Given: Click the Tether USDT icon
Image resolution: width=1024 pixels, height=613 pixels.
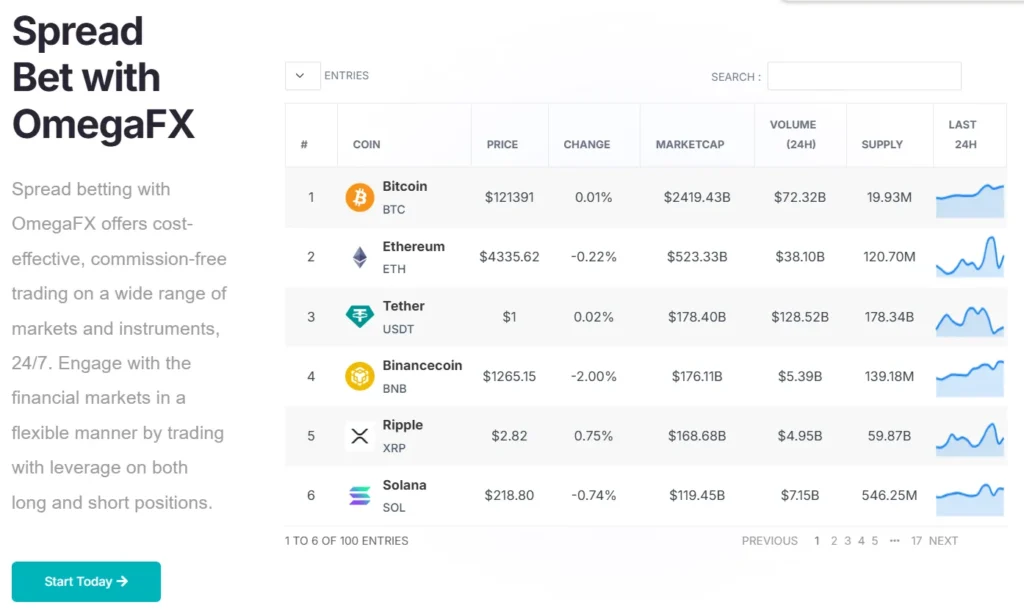Looking at the screenshot, I should (x=360, y=317).
